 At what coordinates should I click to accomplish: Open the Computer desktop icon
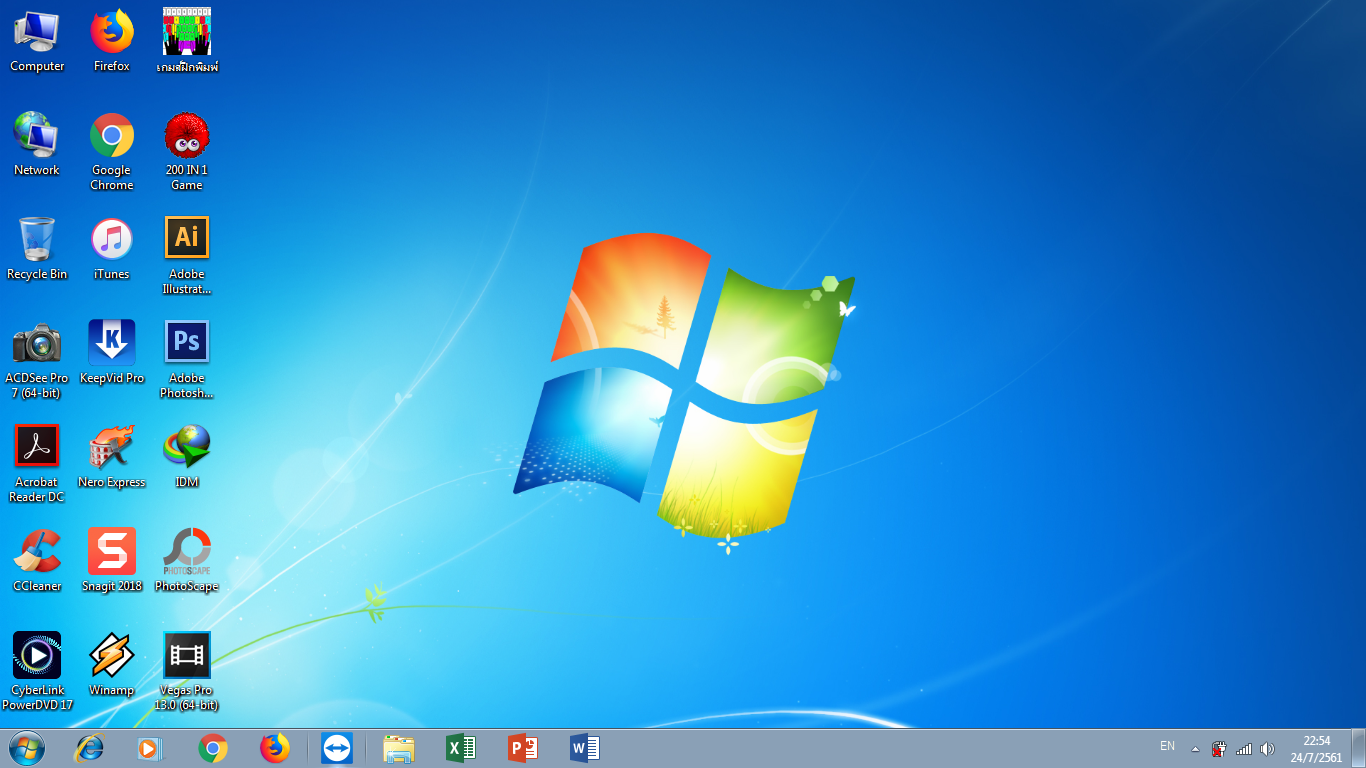(x=37, y=41)
